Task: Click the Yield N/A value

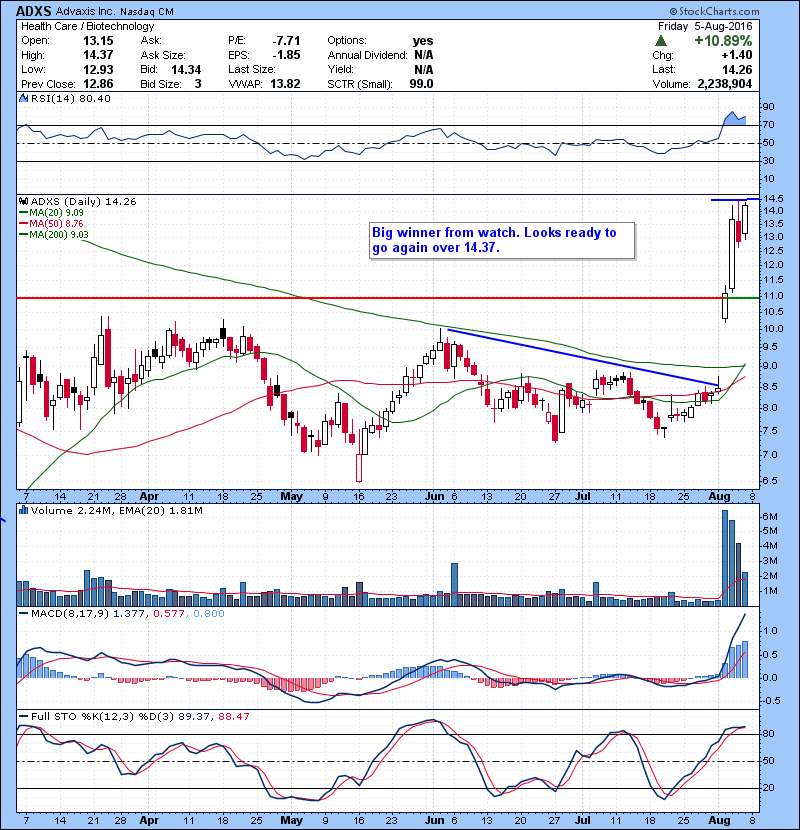Action: pyautogui.click(x=424, y=69)
